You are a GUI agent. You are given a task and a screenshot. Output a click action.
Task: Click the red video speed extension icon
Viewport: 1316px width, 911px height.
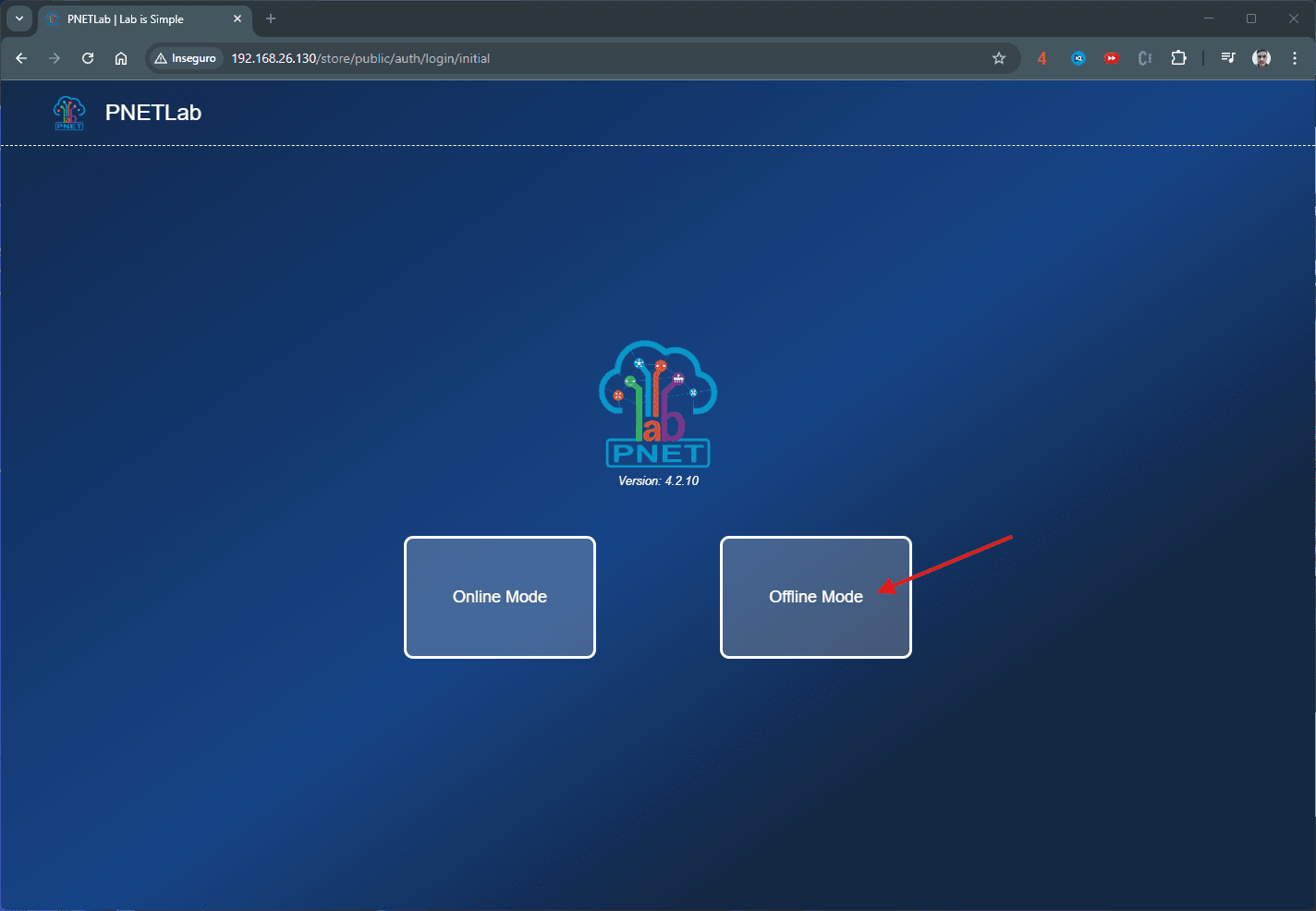[1111, 57]
